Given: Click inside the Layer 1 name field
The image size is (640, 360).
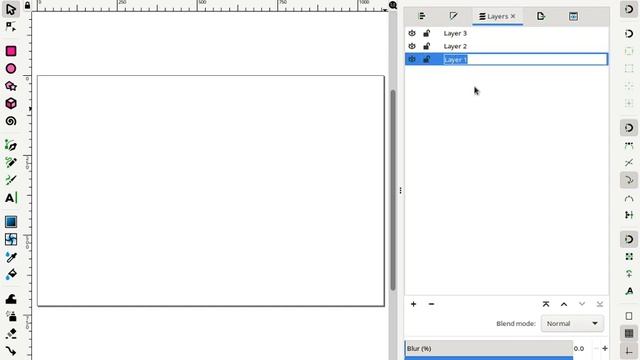Looking at the screenshot, I should (525, 60).
